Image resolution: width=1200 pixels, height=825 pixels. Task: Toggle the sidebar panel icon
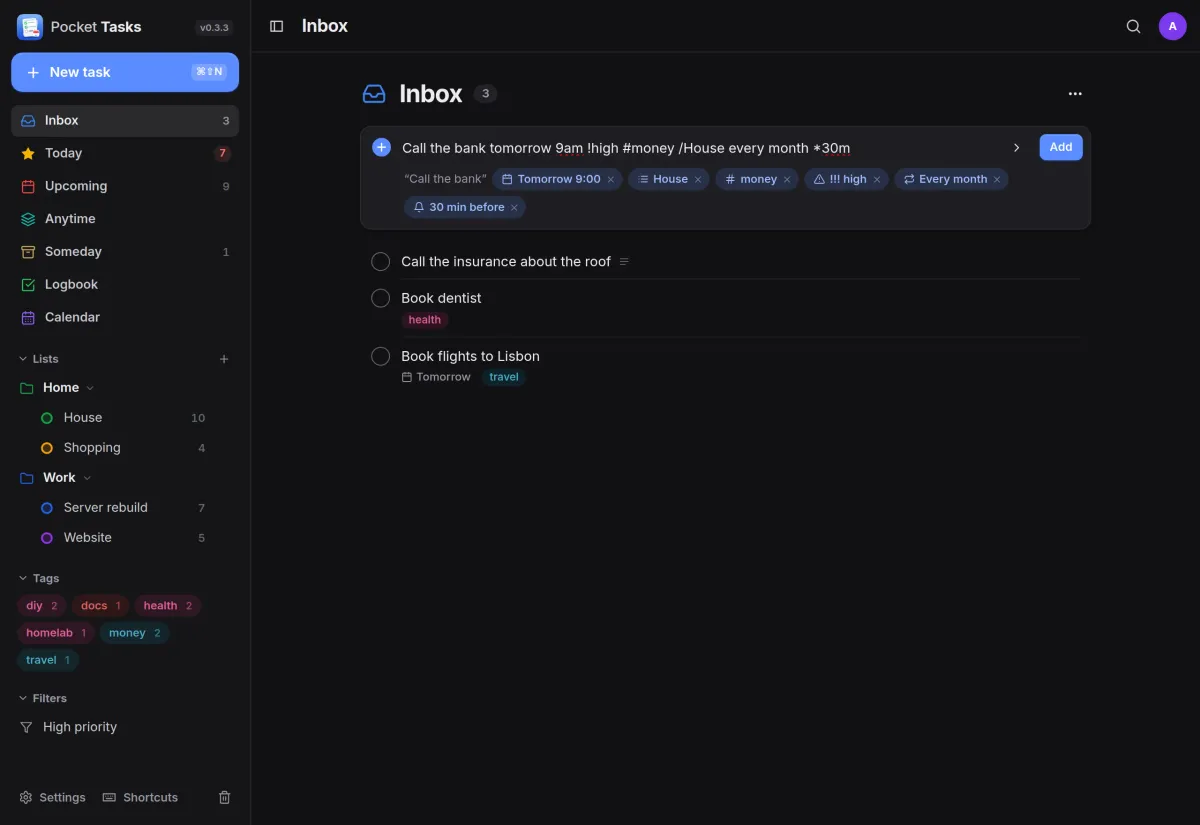coord(277,26)
